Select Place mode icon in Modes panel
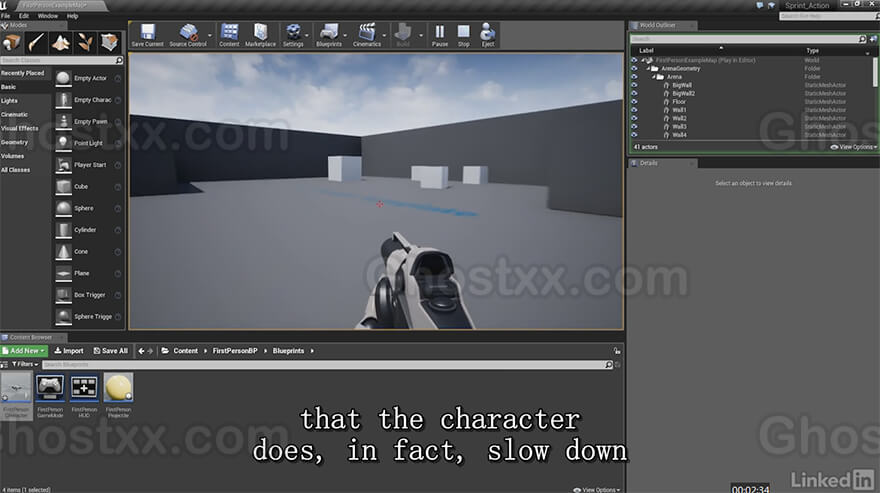The image size is (880, 493). pos(11,43)
